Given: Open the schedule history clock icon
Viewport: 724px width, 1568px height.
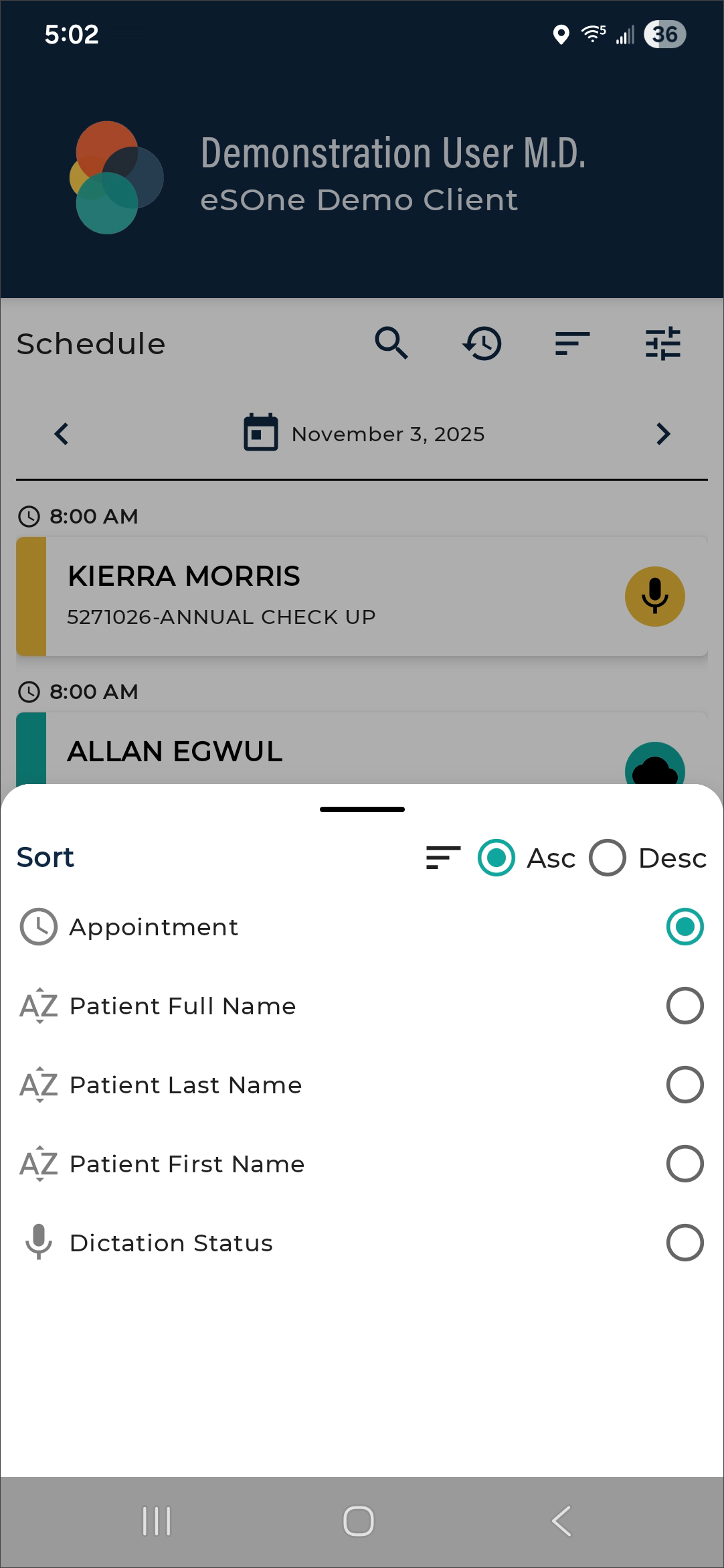Looking at the screenshot, I should tap(482, 343).
